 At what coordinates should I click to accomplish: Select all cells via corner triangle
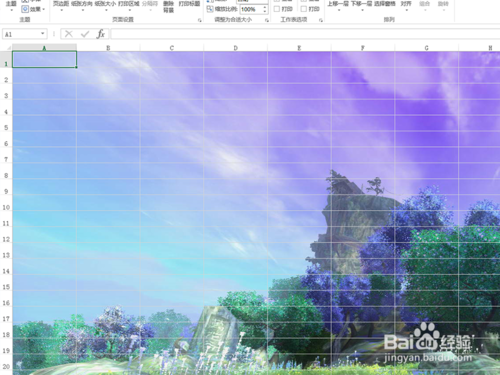click(8, 48)
